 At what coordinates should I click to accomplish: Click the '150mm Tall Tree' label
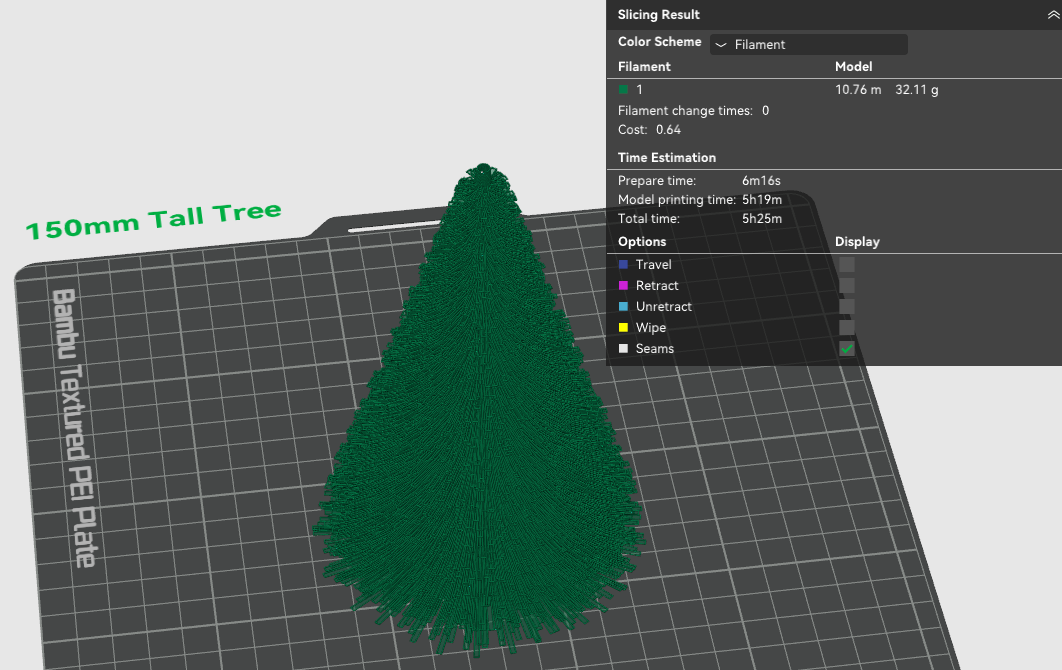pyautogui.click(x=153, y=220)
